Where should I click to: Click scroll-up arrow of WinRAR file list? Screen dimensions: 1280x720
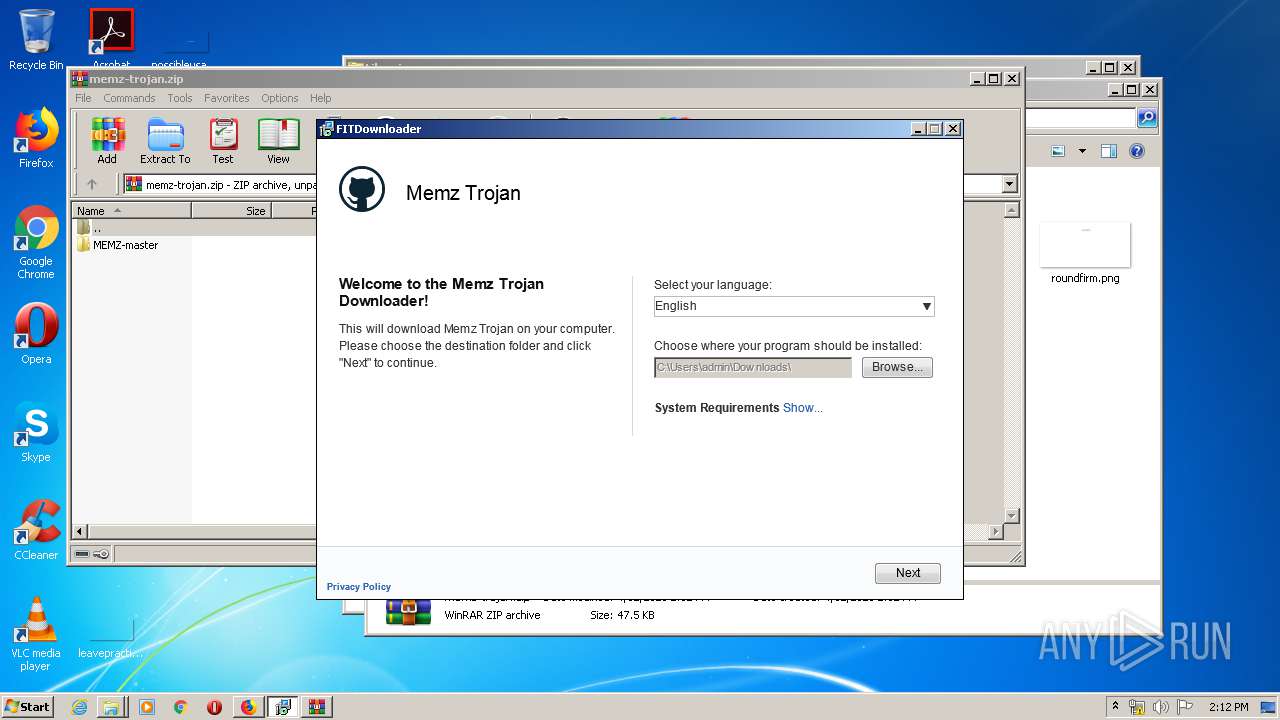coord(1011,210)
